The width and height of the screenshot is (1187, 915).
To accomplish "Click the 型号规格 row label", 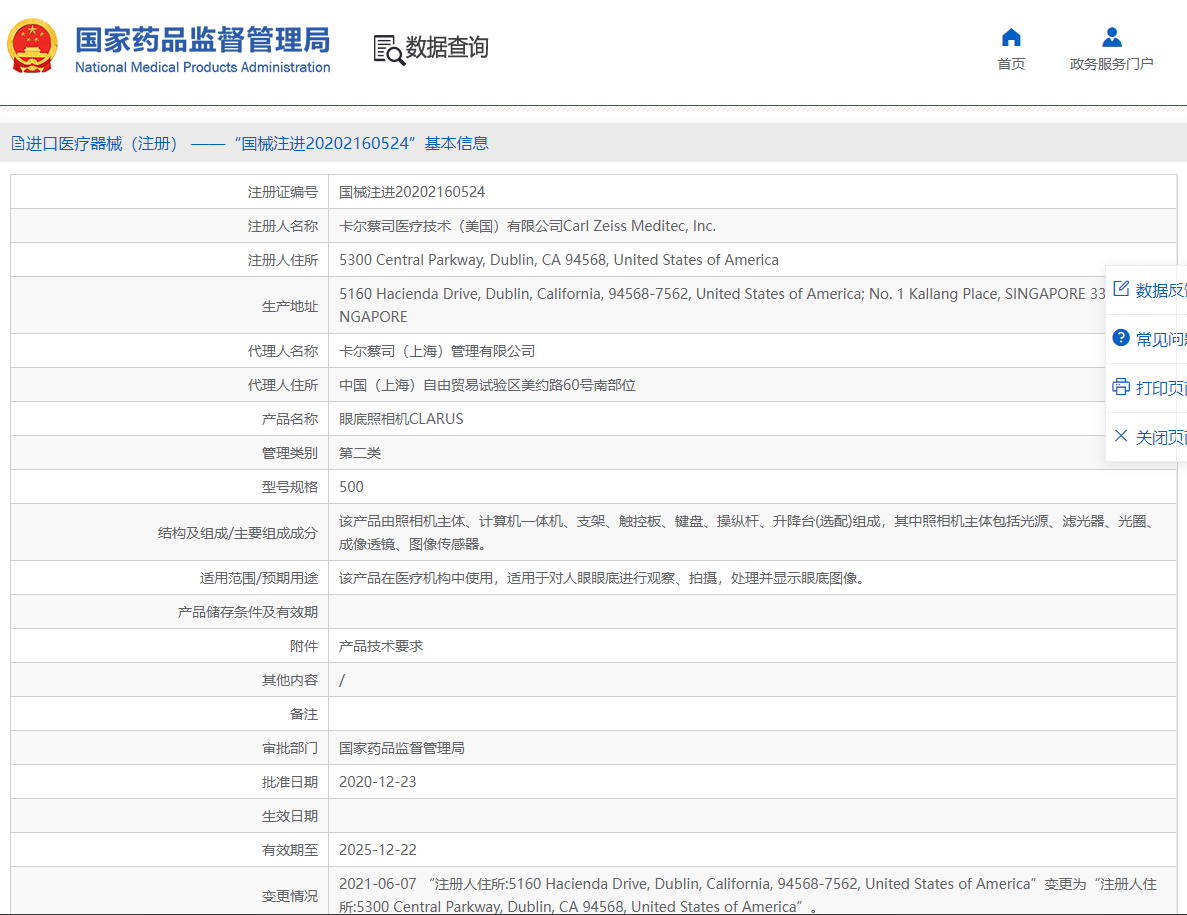I will click(290, 487).
